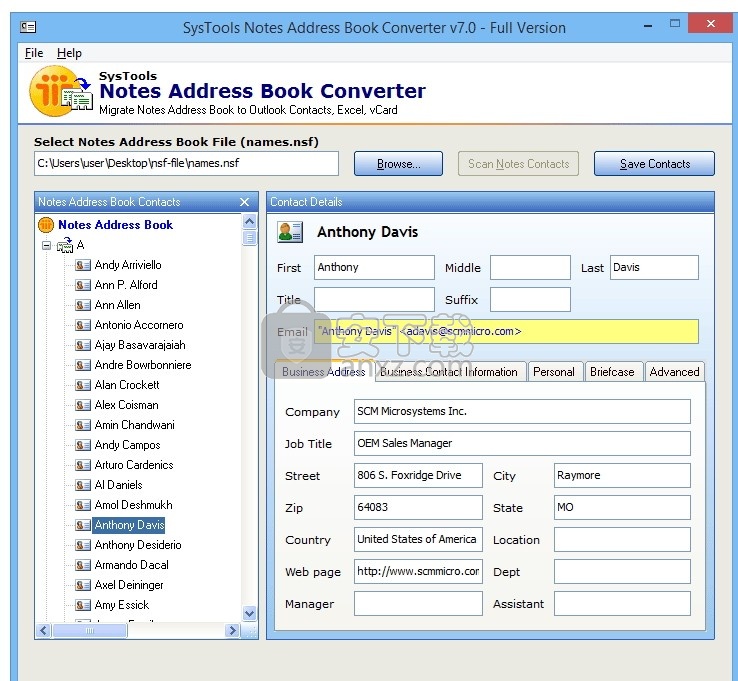
Task: Click the vertical scrollbar thumb in contacts panel
Action: coord(249,238)
